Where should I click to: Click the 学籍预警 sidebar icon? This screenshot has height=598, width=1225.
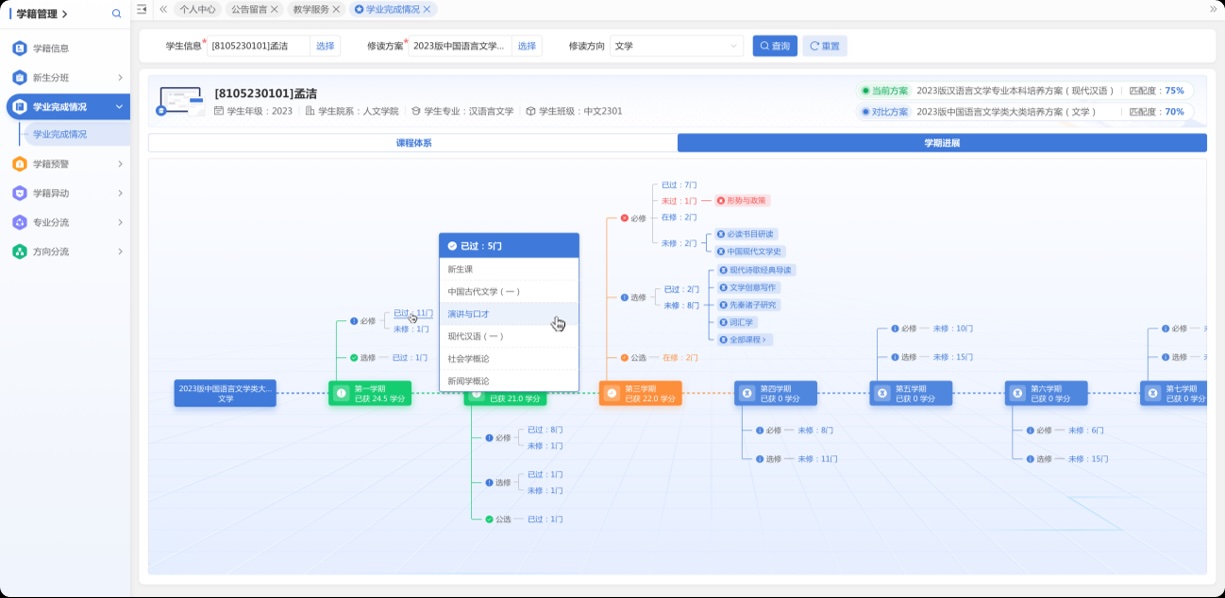(x=19, y=164)
